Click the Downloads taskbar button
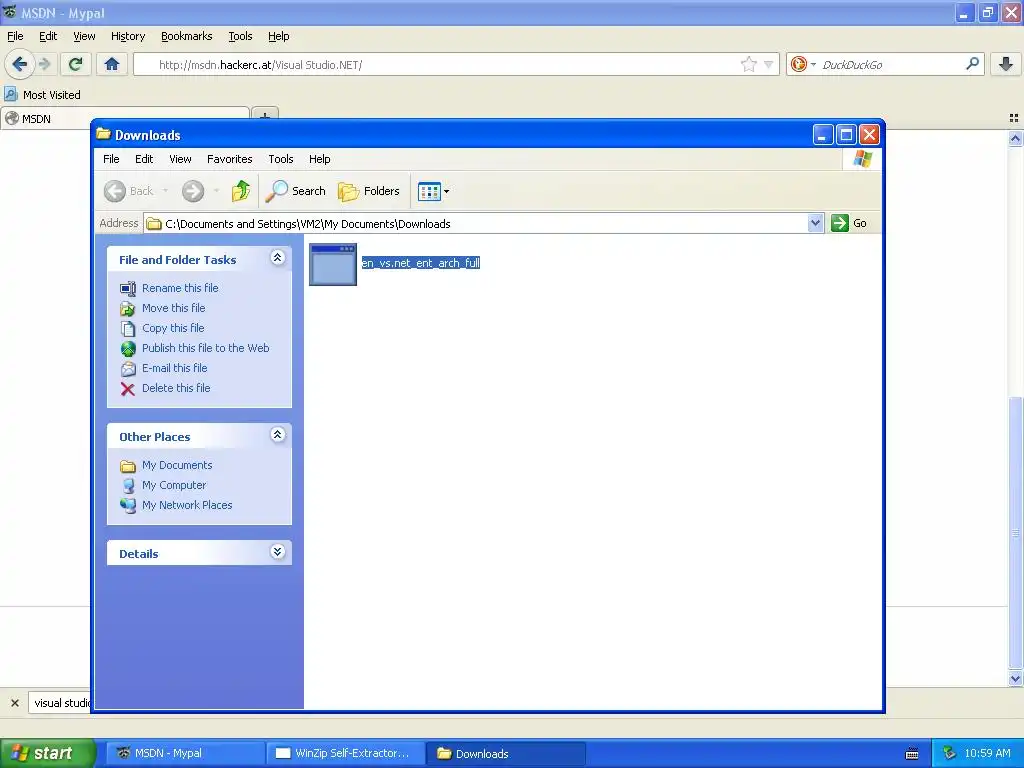 [505, 753]
